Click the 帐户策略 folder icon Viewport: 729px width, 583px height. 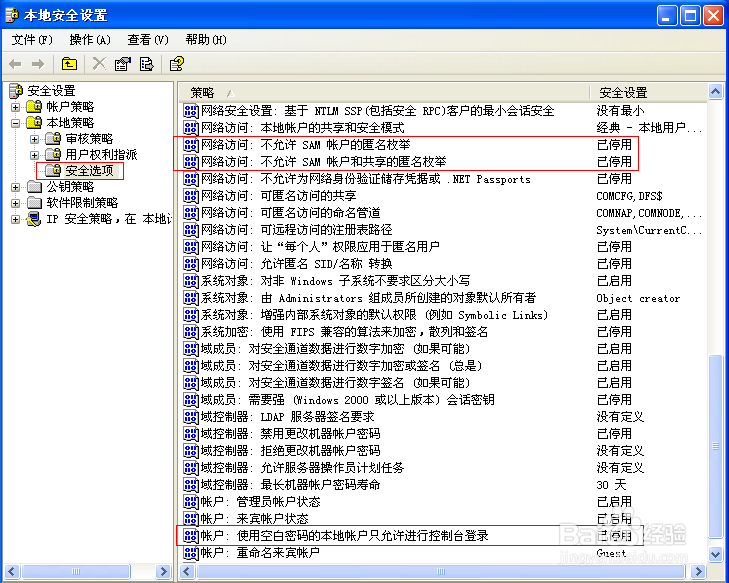tap(34, 106)
